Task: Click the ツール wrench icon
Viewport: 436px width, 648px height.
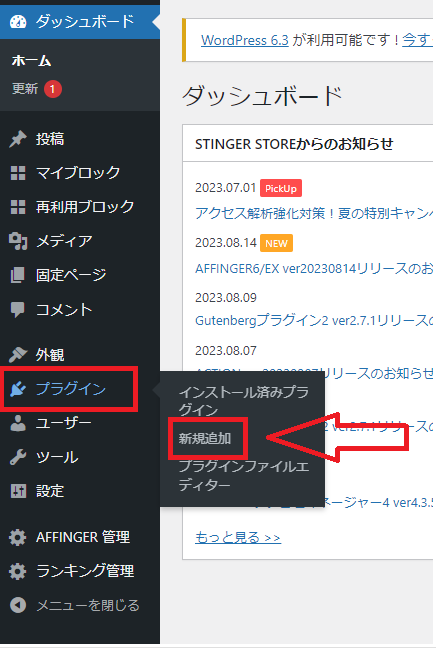Action: point(18,457)
